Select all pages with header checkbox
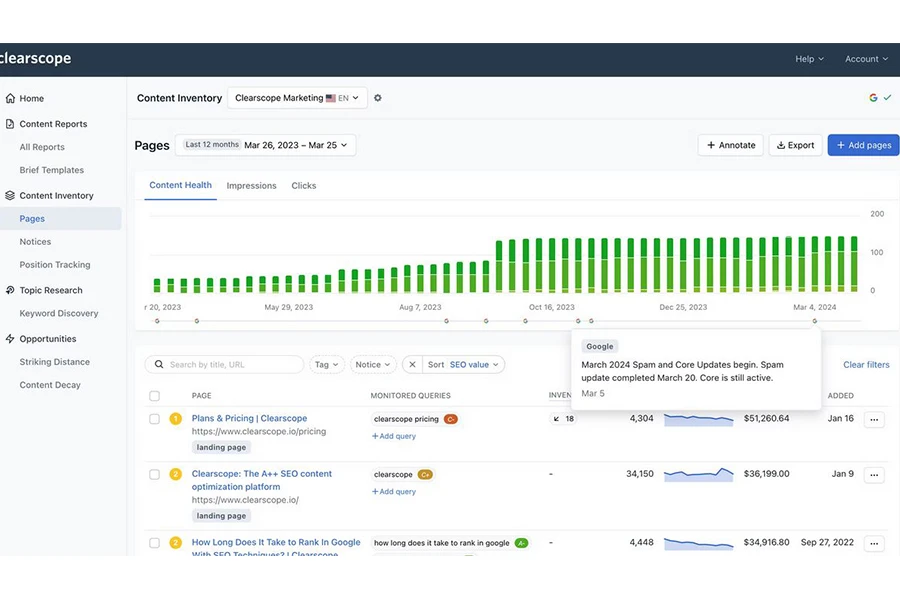Screen dimensions: 900x600 pyautogui.click(x=154, y=396)
